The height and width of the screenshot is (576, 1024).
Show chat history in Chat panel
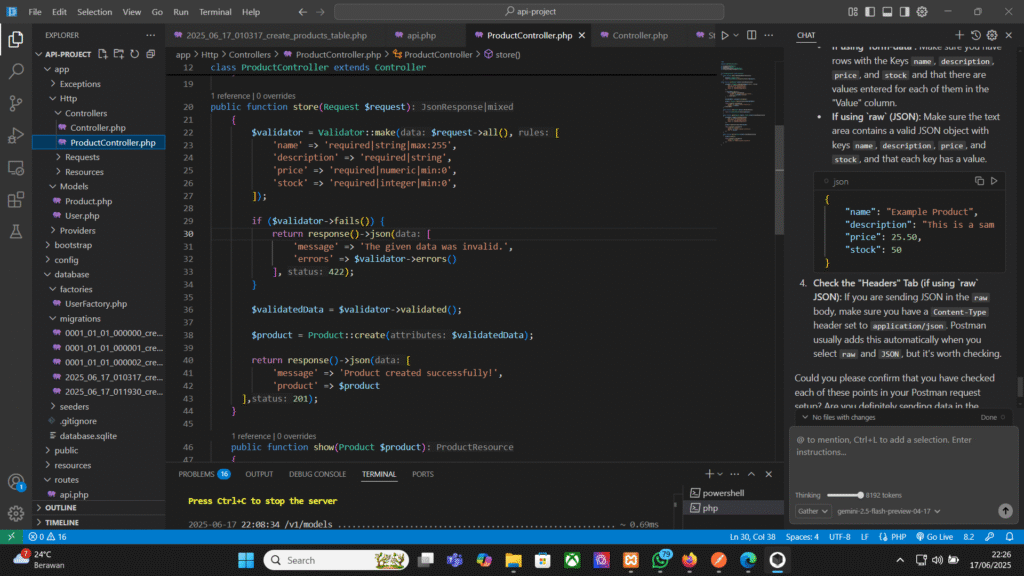[976, 35]
